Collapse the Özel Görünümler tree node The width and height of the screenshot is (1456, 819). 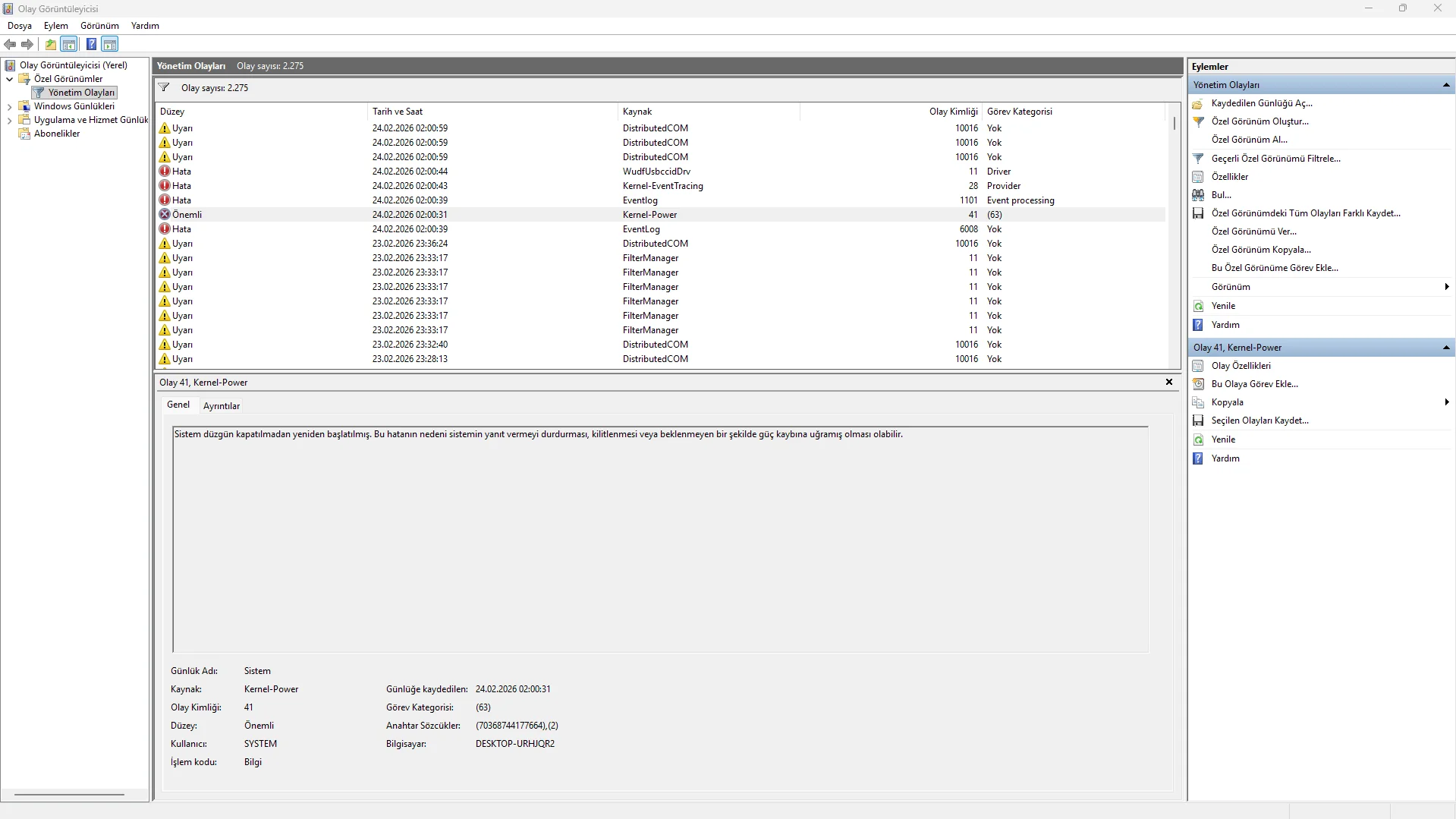[x=9, y=79]
